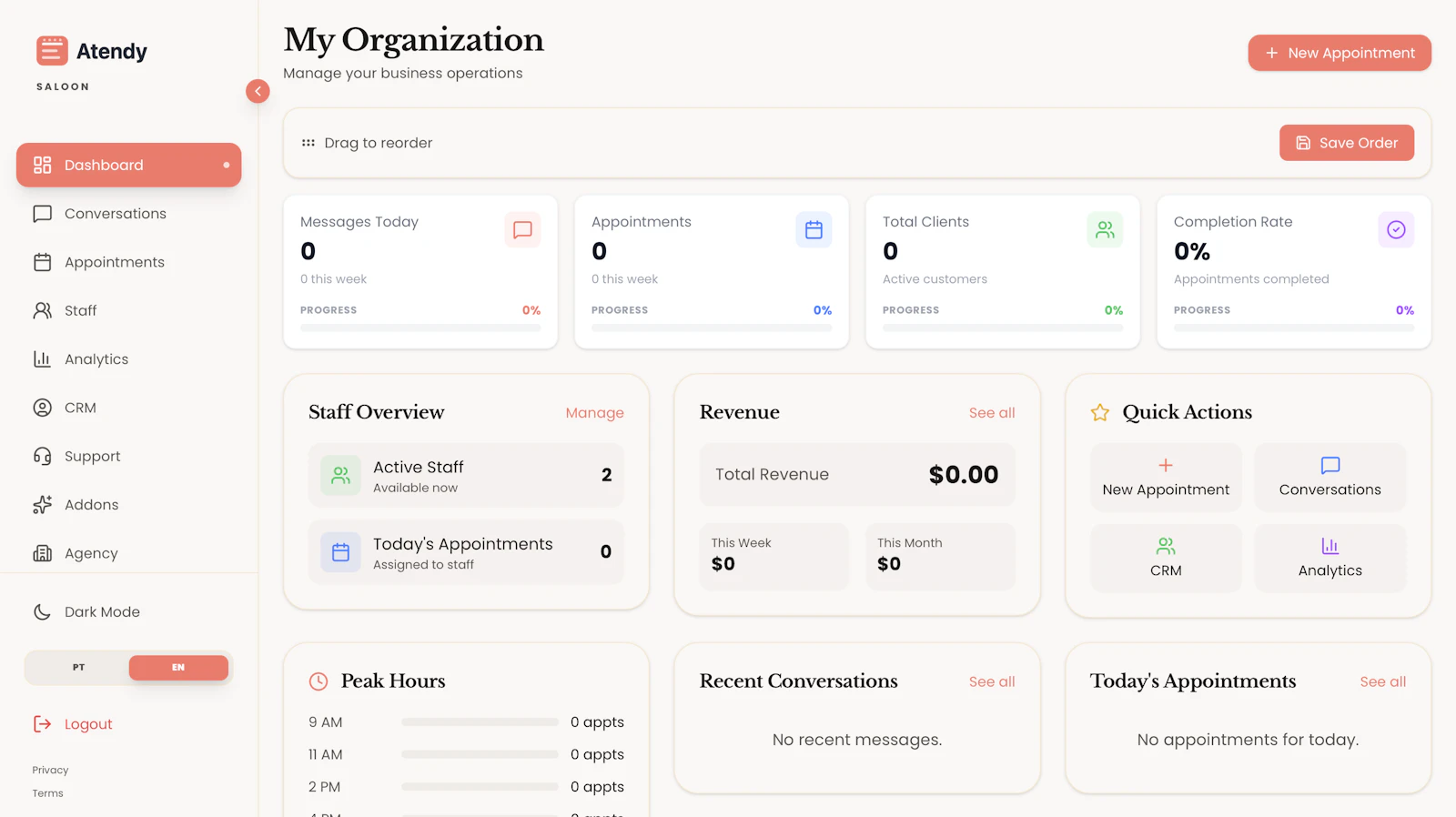Click the New Appointment button in the header
Image resolution: width=1456 pixels, height=817 pixels.
[x=1340, y=53]
